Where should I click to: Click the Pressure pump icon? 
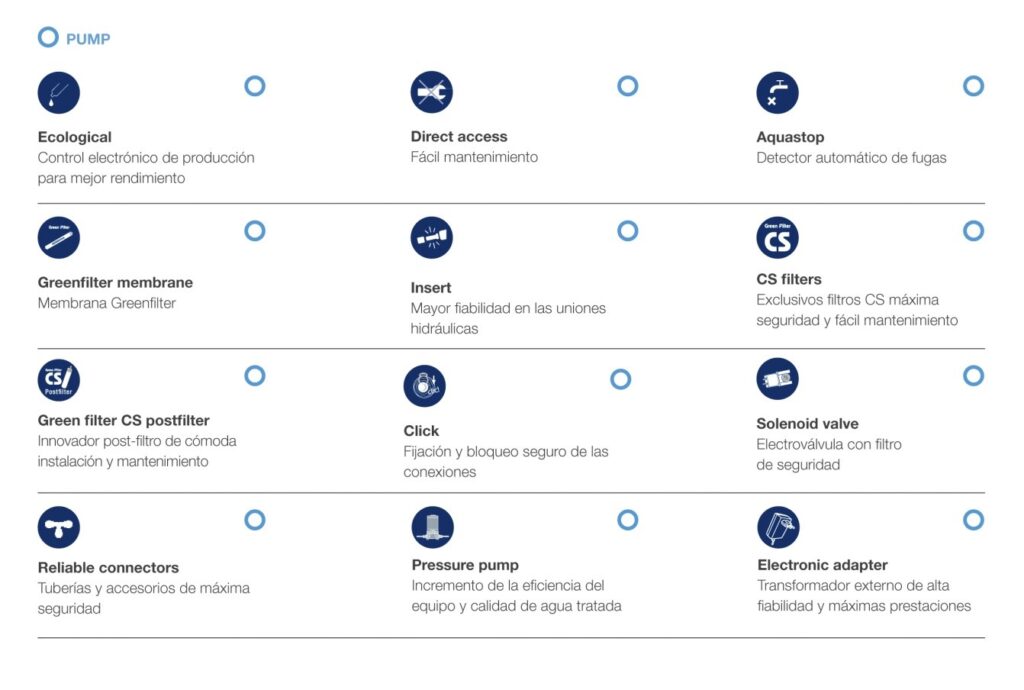click(x=432, y=527)
